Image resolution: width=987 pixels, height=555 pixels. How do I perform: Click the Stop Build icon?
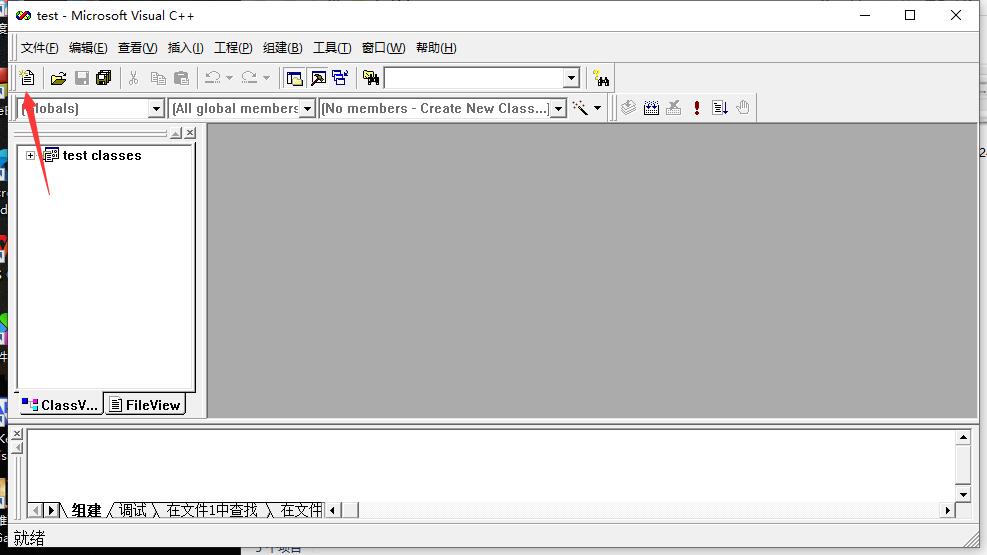(x=674, y=108)
